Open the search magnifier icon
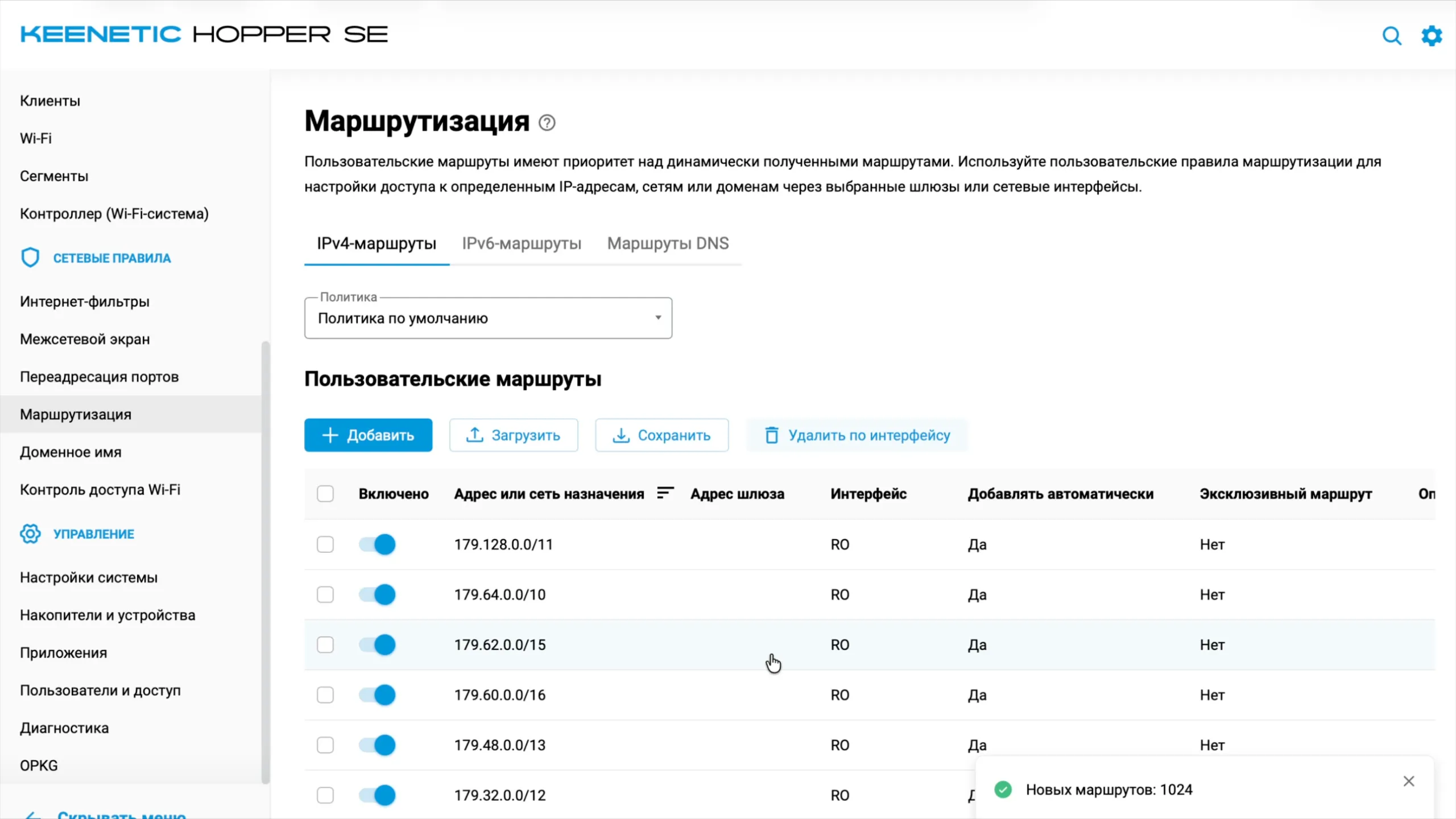Viewport: 1456px width, 819px height. (1392, 36)
